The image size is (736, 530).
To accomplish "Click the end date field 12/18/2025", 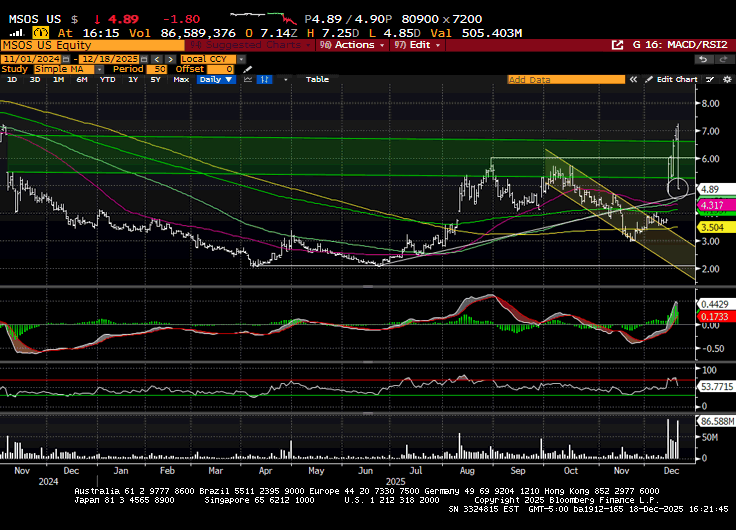I will [x=109, y=59].
